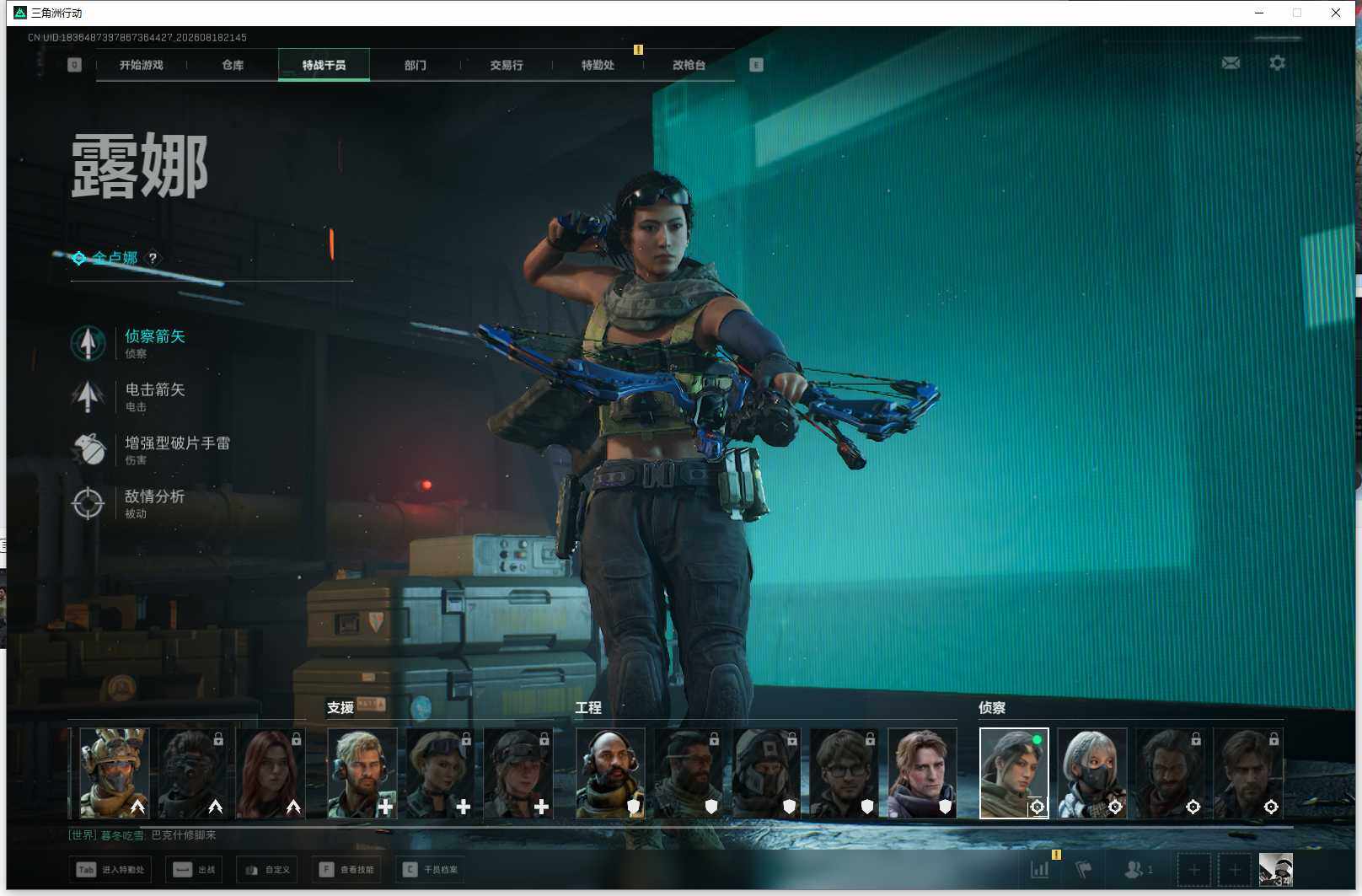
Task: Select the silver-haired masked recon operator
Action: [1092, 773]
